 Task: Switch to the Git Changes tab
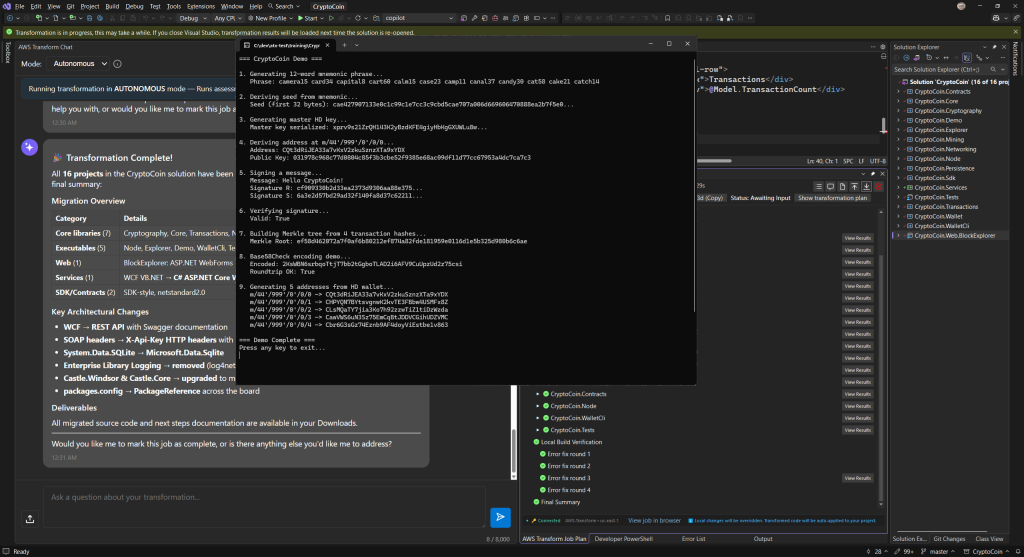tap(949, 539)
